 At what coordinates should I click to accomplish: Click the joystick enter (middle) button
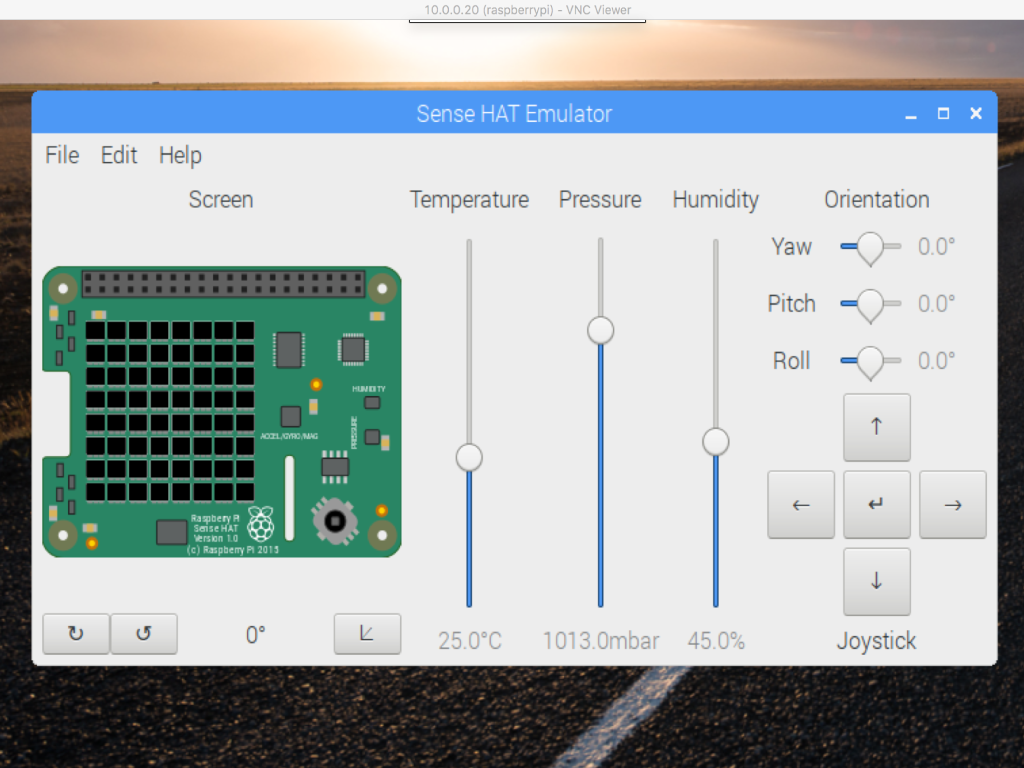(876, 504)
